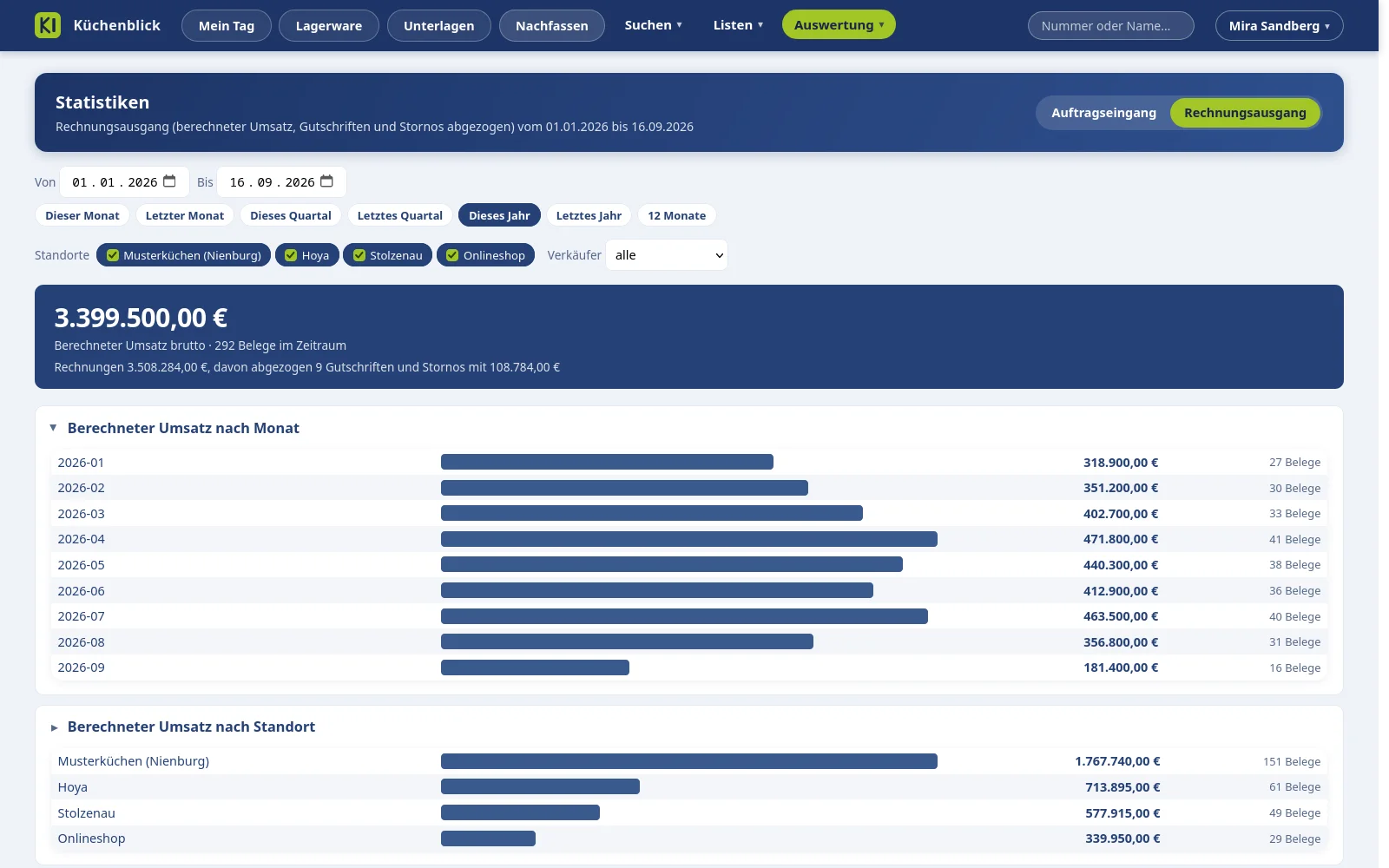Open the Nachfassen page
Image resolution: width=1389 pixels, height=868 pixels.
point(552,26)
